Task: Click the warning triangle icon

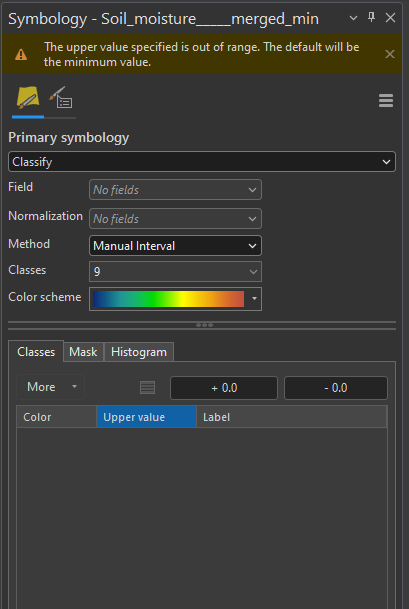Action: tap(21, 54)
